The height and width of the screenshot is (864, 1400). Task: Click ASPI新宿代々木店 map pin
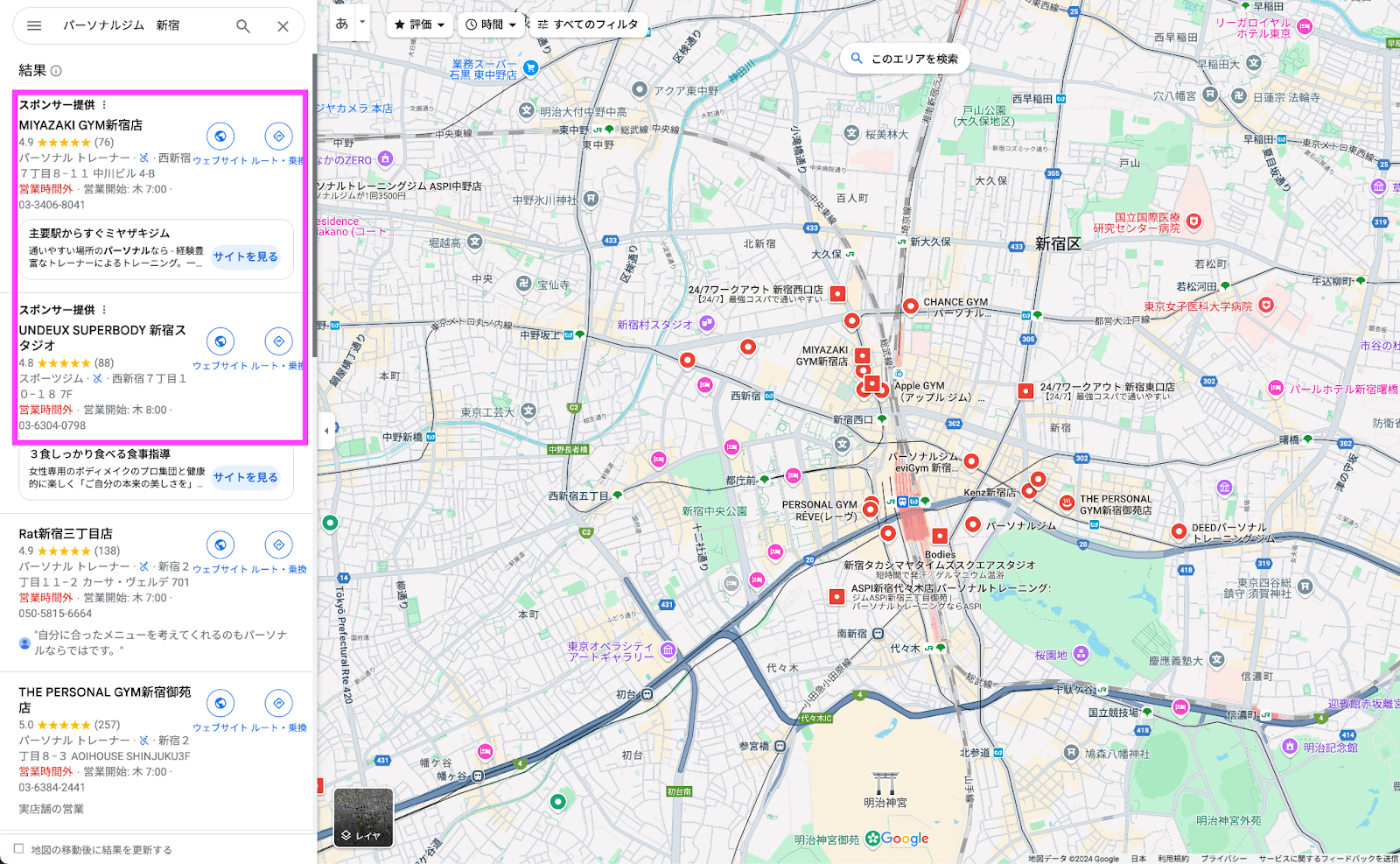[836, 596]
